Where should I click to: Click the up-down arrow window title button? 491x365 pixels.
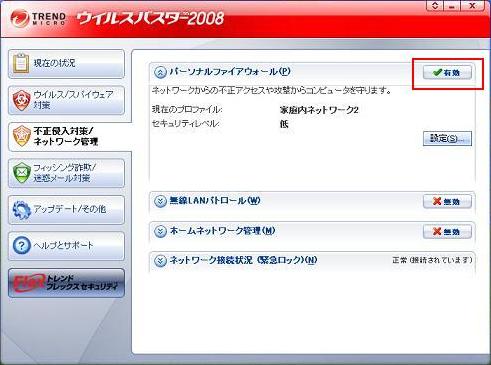pyautogui.click(x=435, y=6)
